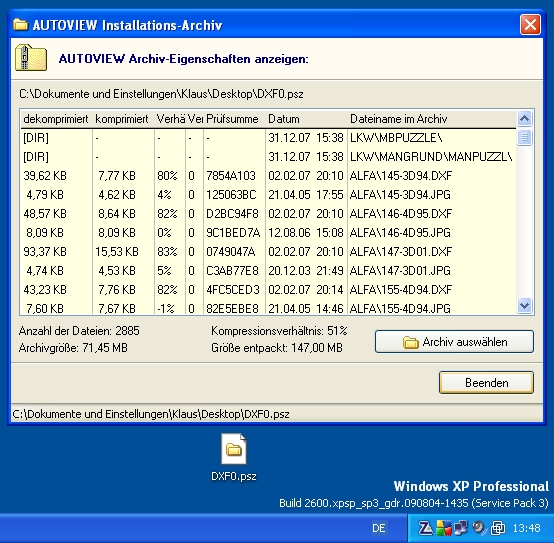The height and width of the screenshot is (543, 554).
Task: Select the ALFA\155-4D94.DXF entry
Action: click(268, 290)
